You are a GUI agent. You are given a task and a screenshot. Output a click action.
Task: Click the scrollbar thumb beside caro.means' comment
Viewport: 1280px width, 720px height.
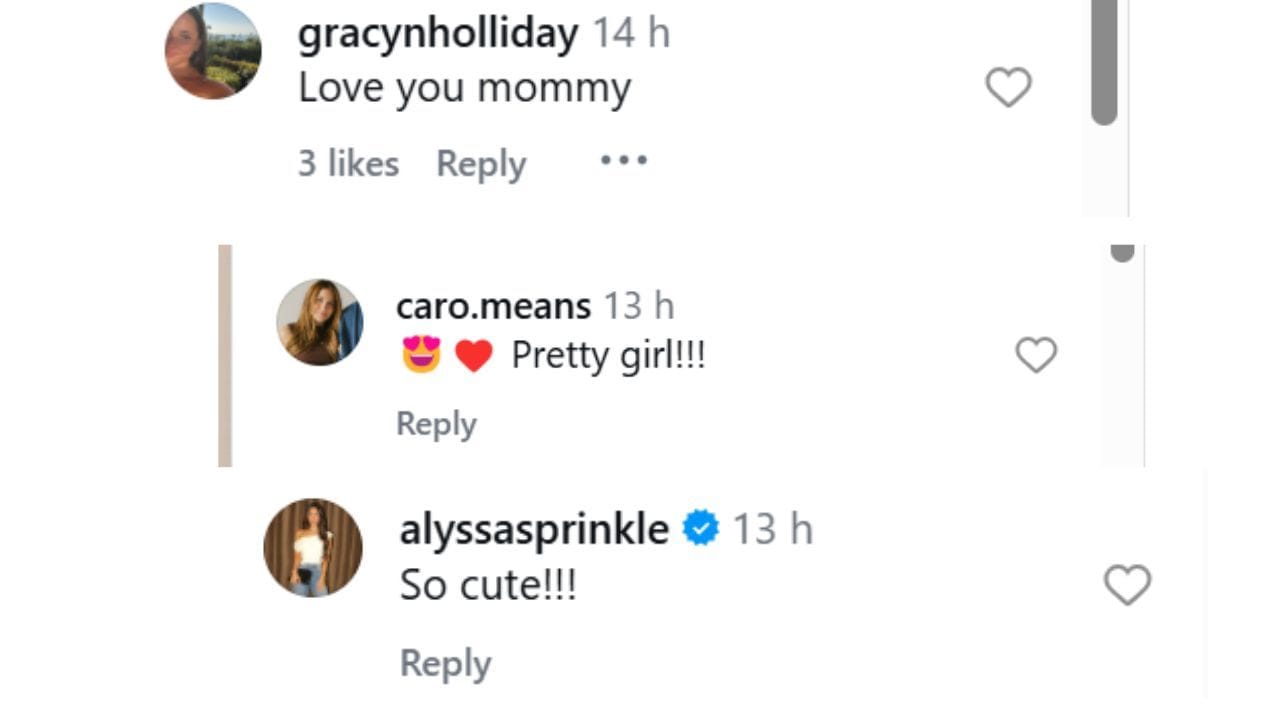[1123, 253]
